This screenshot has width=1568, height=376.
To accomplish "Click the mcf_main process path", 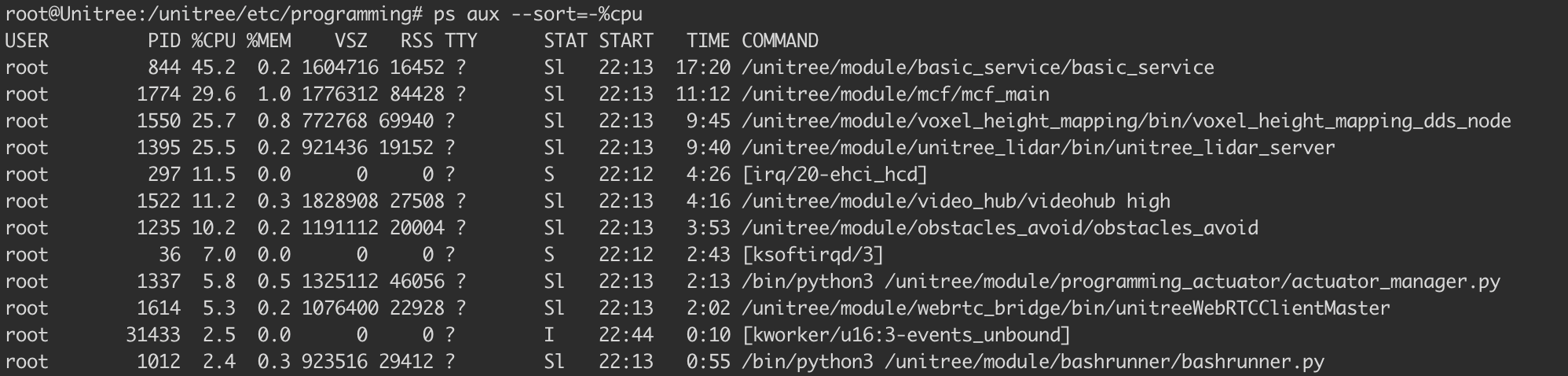I will coord(896,94).
